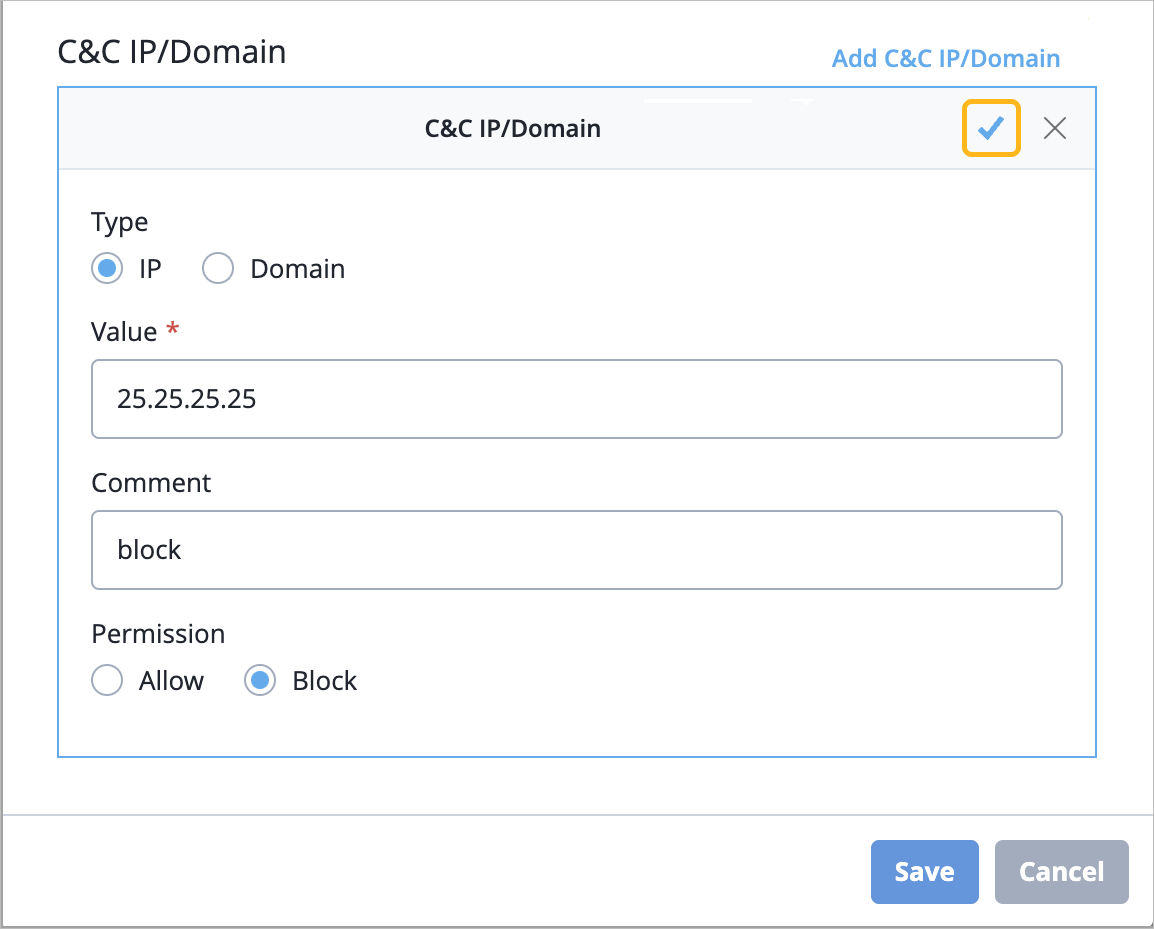Click the "IP" option label text
Viewport: 1154px width, 929px height.
click(150, 269)
